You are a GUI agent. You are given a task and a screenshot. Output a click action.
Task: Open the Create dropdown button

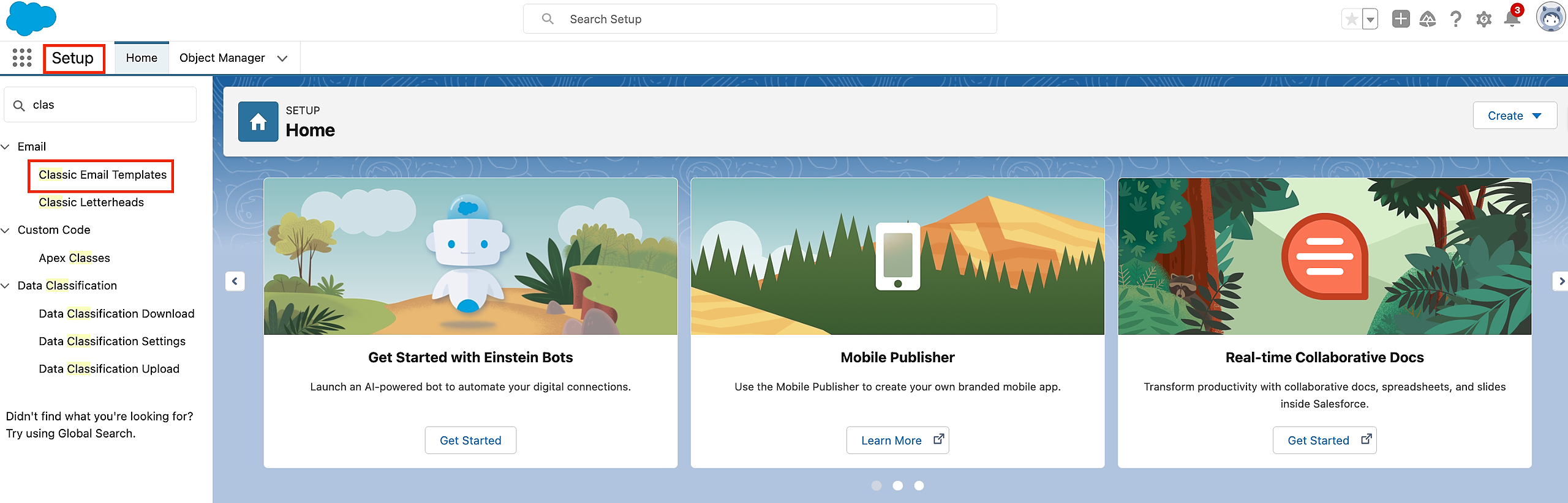(1514, 116)
